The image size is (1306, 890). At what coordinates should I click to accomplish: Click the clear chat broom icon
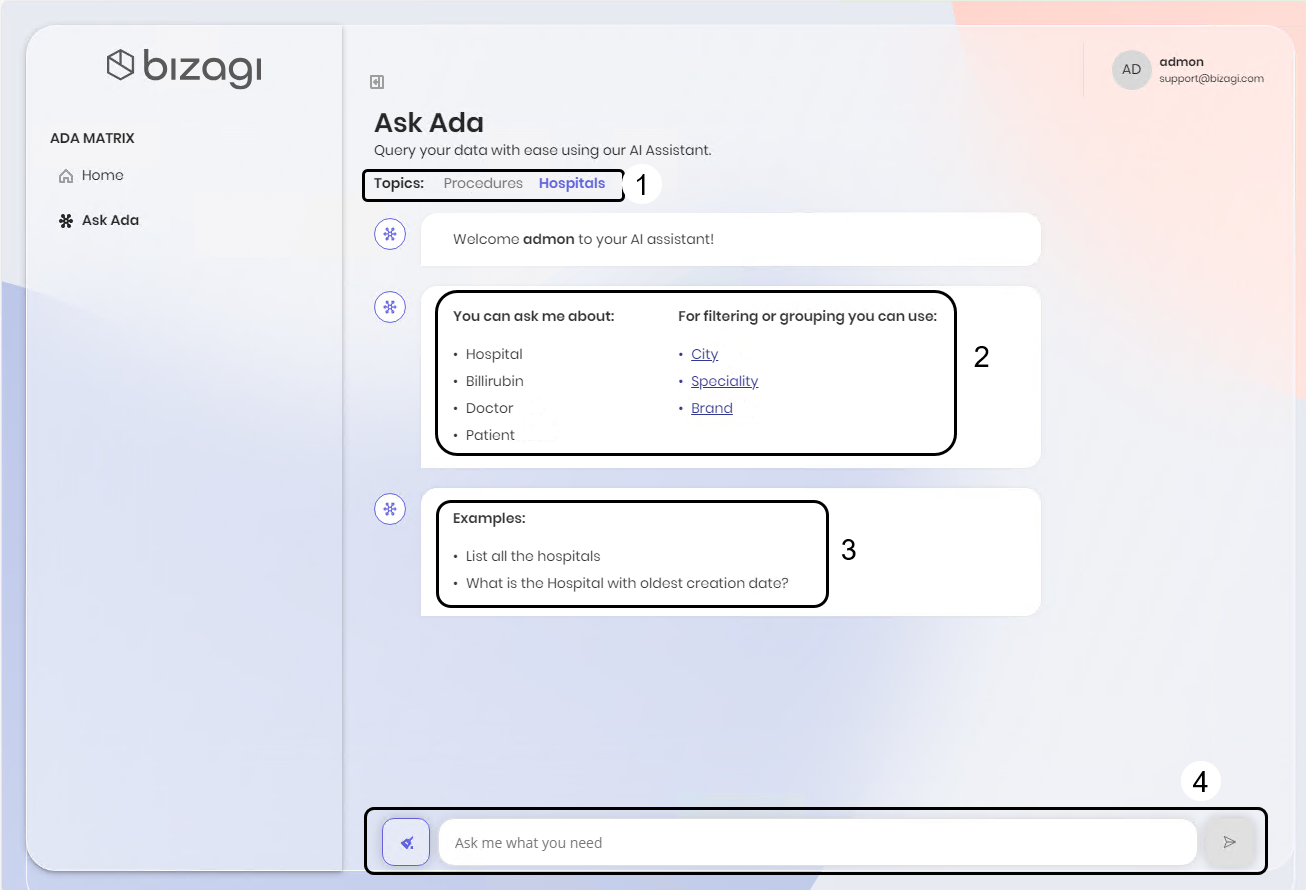coord(406,842)
